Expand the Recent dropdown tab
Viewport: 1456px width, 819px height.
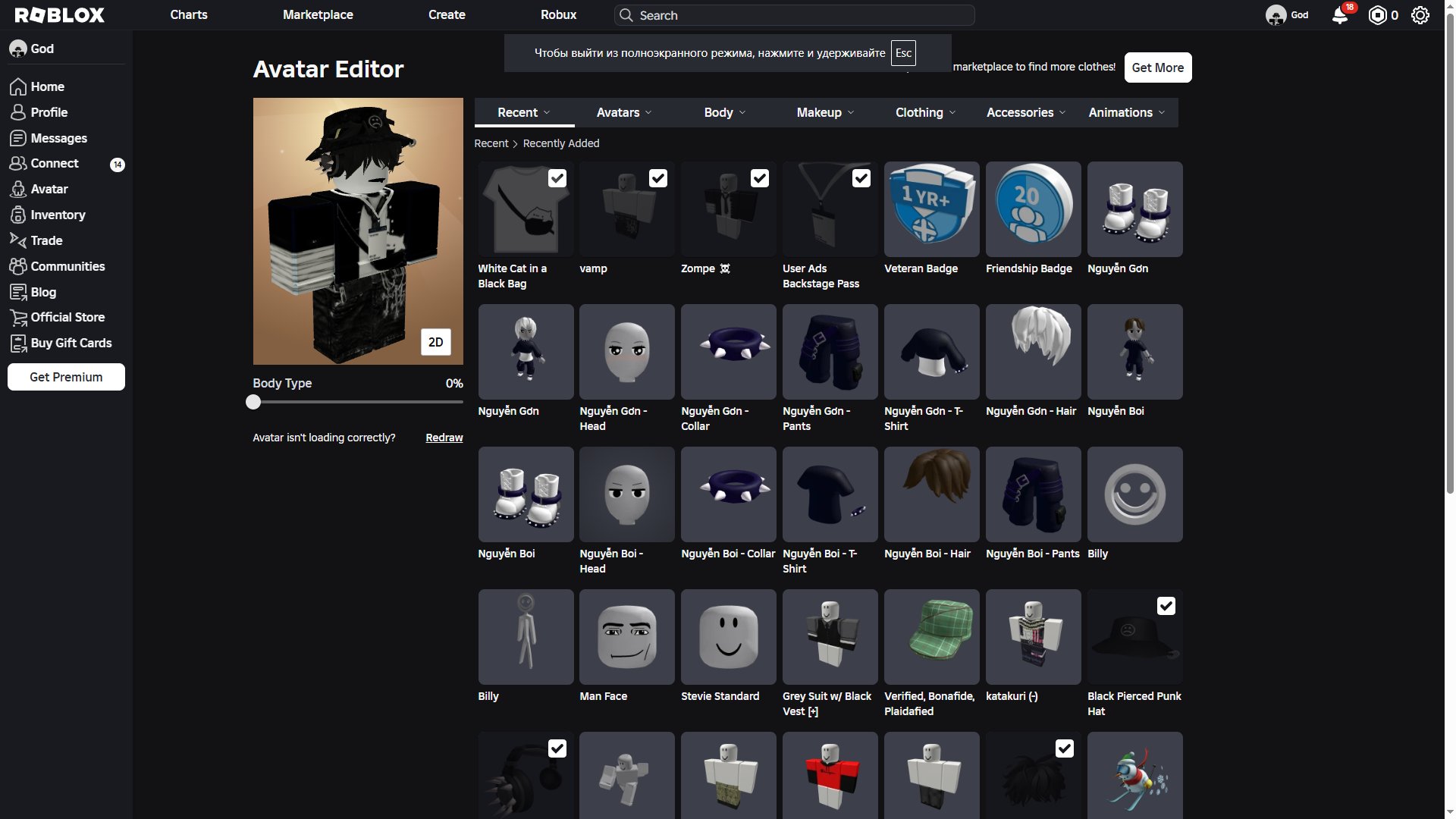click(x=524, y=112)
